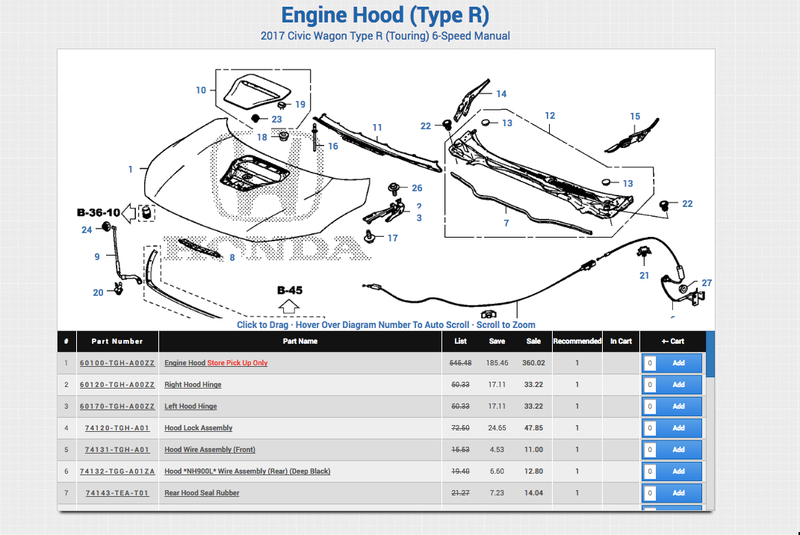Select diagram callout number 3
Viewport: 800px width, 535px height.
419,218
